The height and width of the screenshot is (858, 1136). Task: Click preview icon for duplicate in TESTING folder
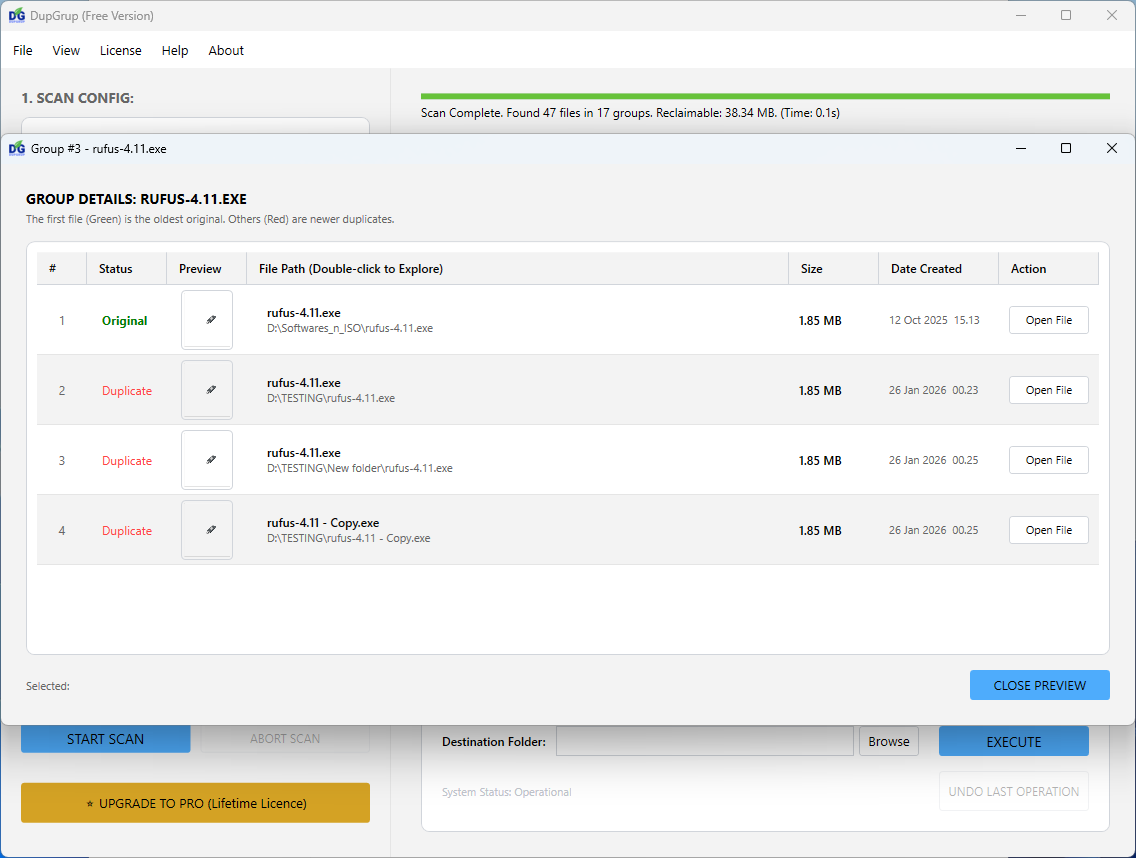click(206, 389)
